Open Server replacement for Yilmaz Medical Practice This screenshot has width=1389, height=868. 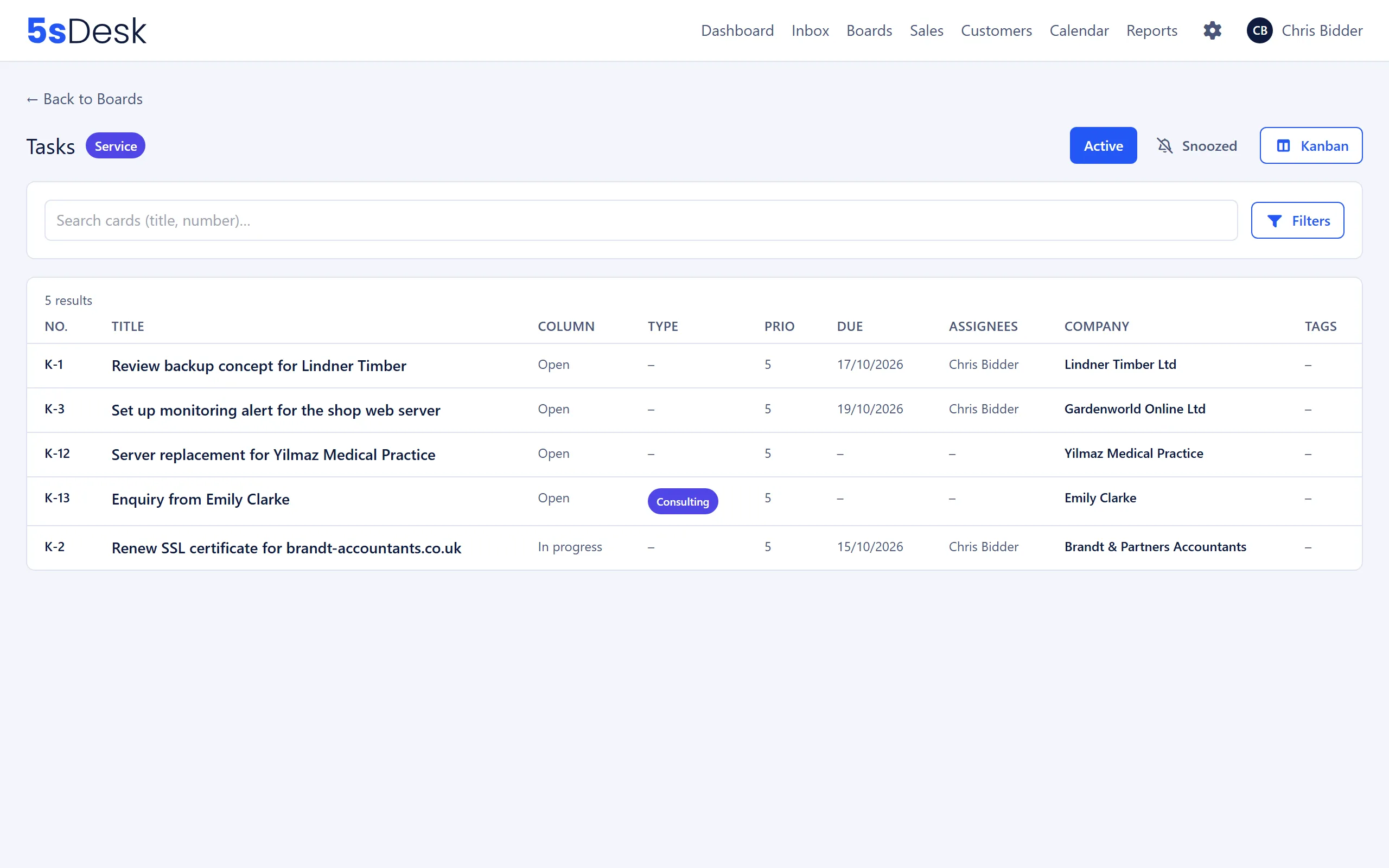273,455
